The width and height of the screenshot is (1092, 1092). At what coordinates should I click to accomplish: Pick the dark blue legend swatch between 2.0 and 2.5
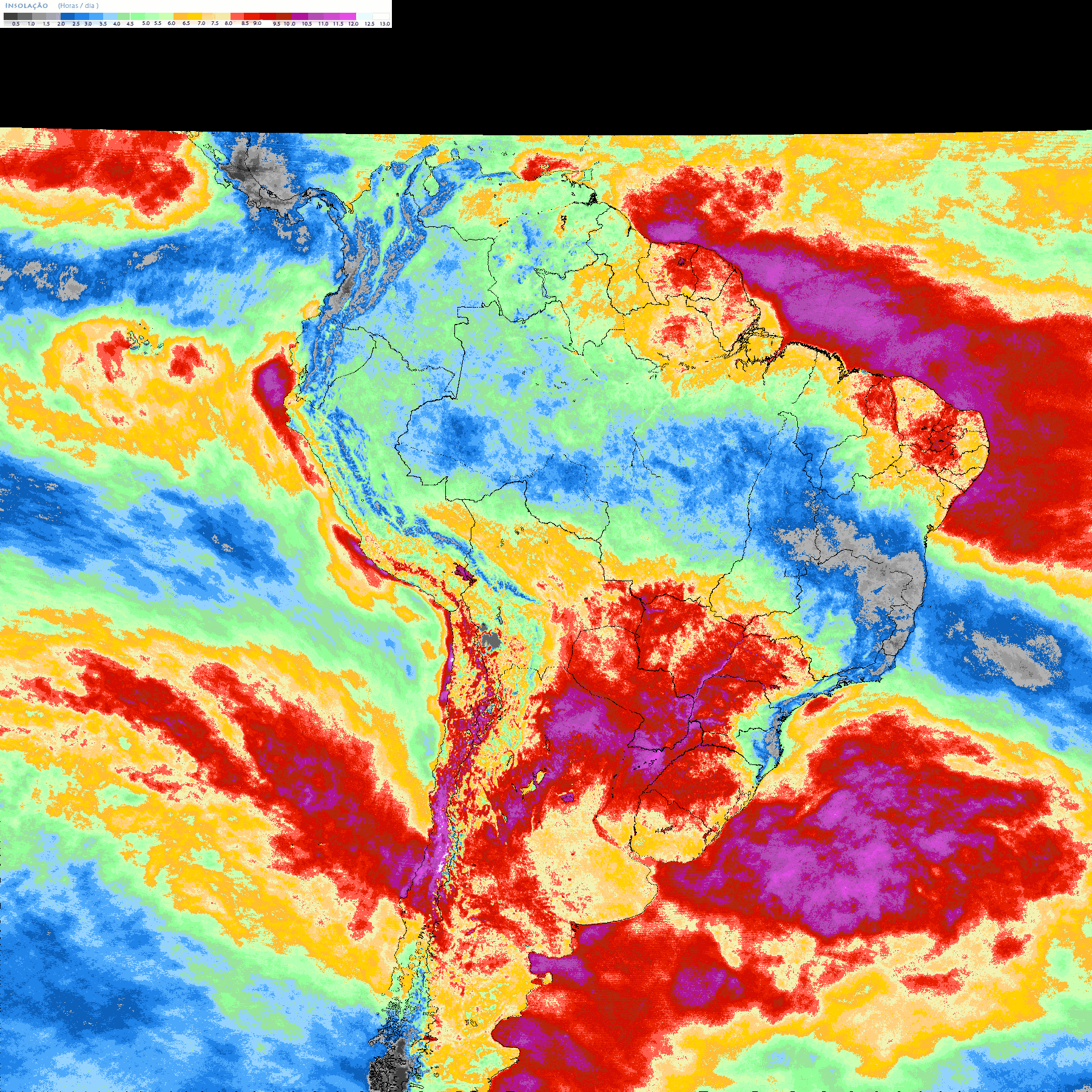click(67, 16)
